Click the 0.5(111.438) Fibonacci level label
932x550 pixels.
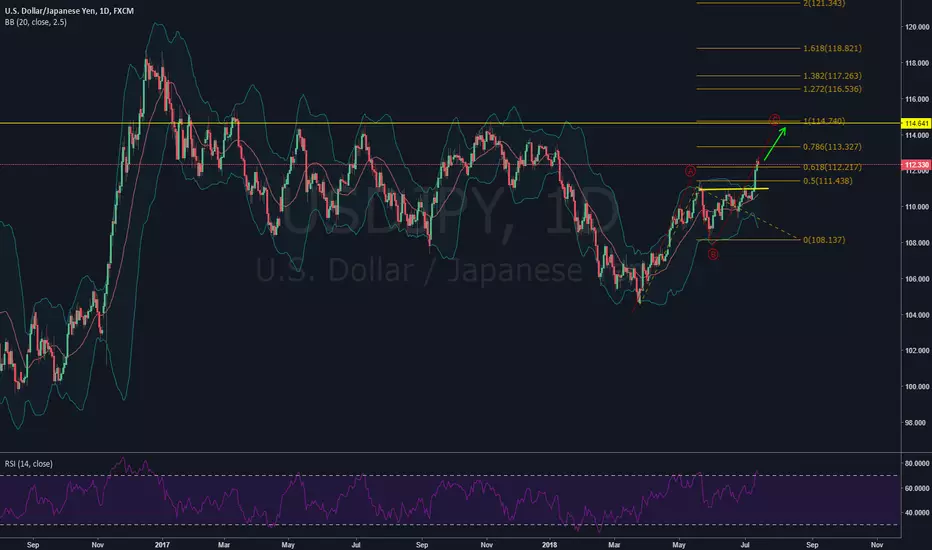point(827,181)
